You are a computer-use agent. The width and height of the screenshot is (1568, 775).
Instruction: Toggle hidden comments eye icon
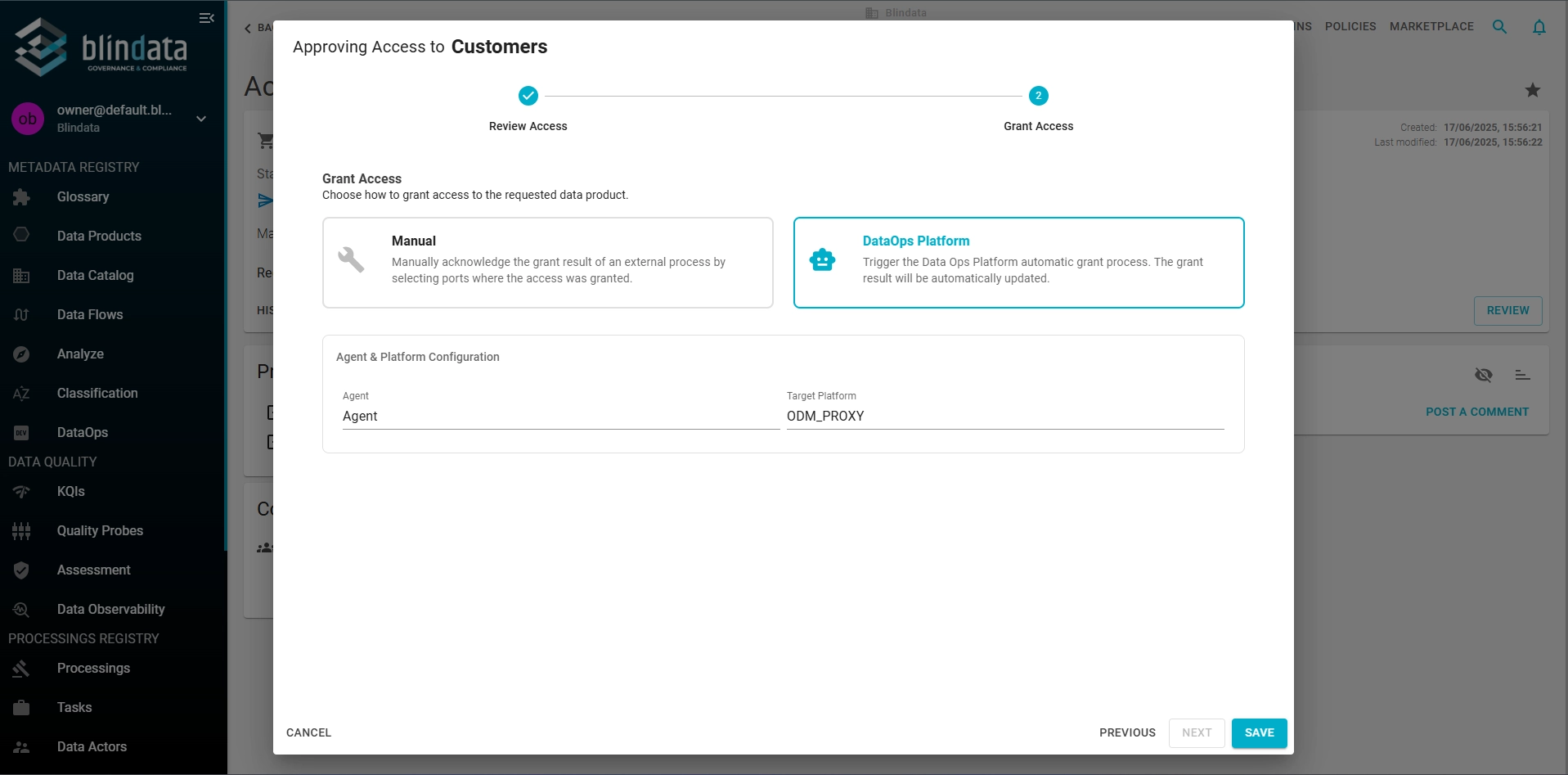tap(1484, 375)
